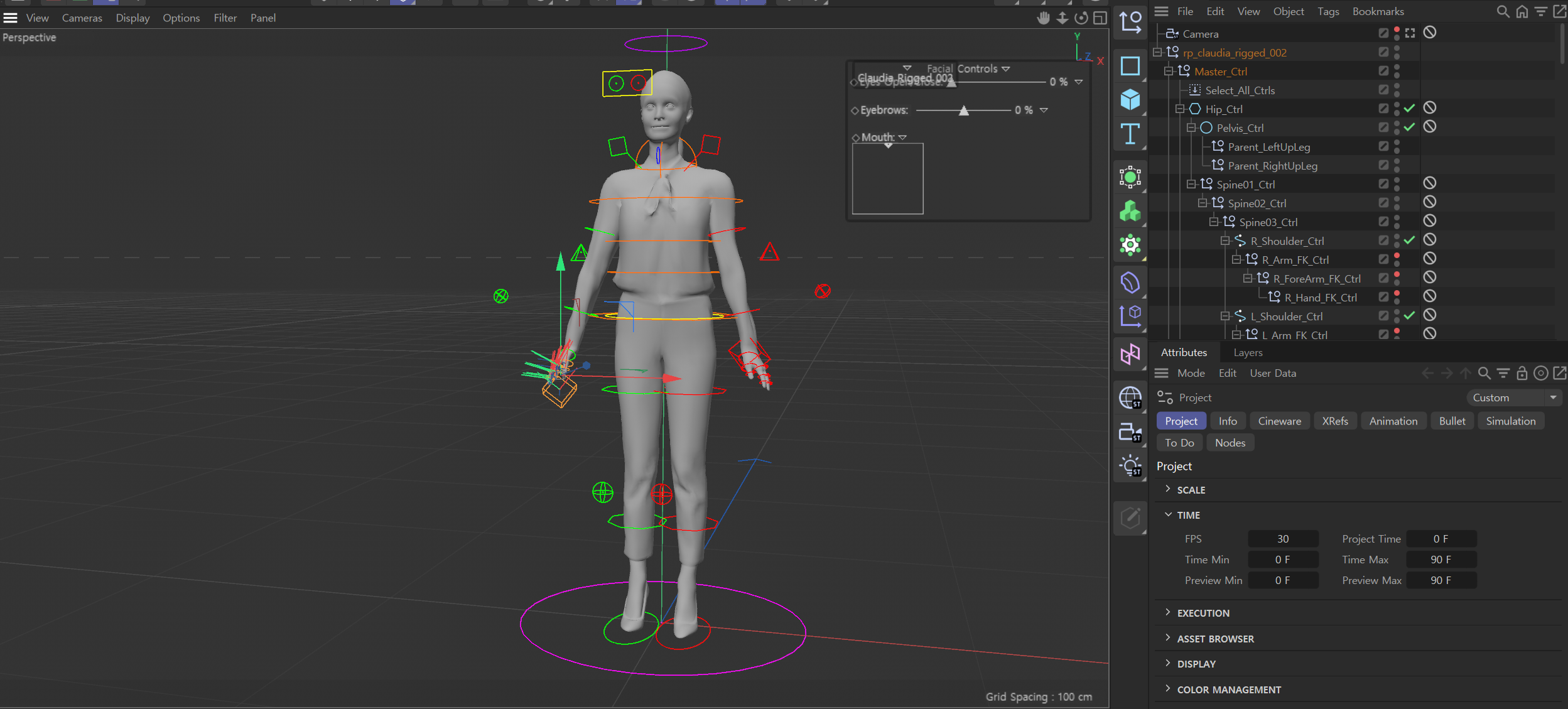Open Object Manager Tags menu
Screen dimensions: 1568x709
tap(1328, 11)
